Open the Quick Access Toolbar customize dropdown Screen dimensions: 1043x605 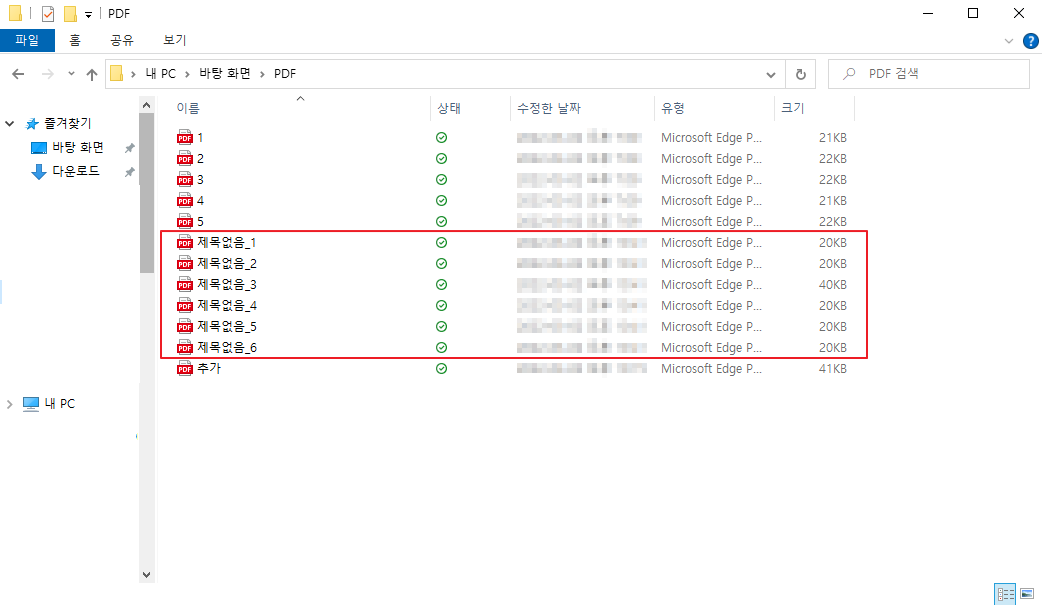(x=86, y=13)
